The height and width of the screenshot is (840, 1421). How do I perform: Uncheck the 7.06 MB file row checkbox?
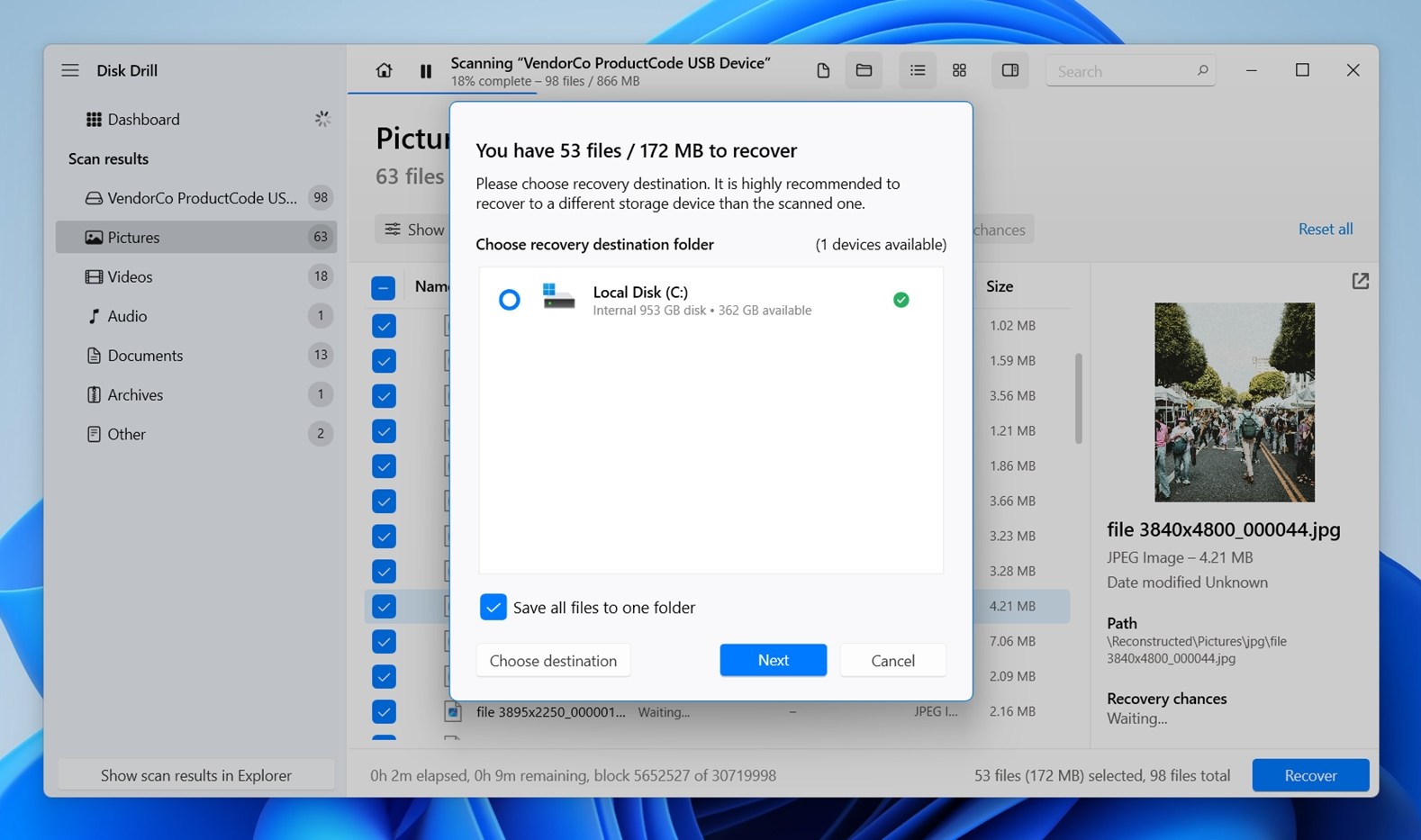click(x=384, y=642)
